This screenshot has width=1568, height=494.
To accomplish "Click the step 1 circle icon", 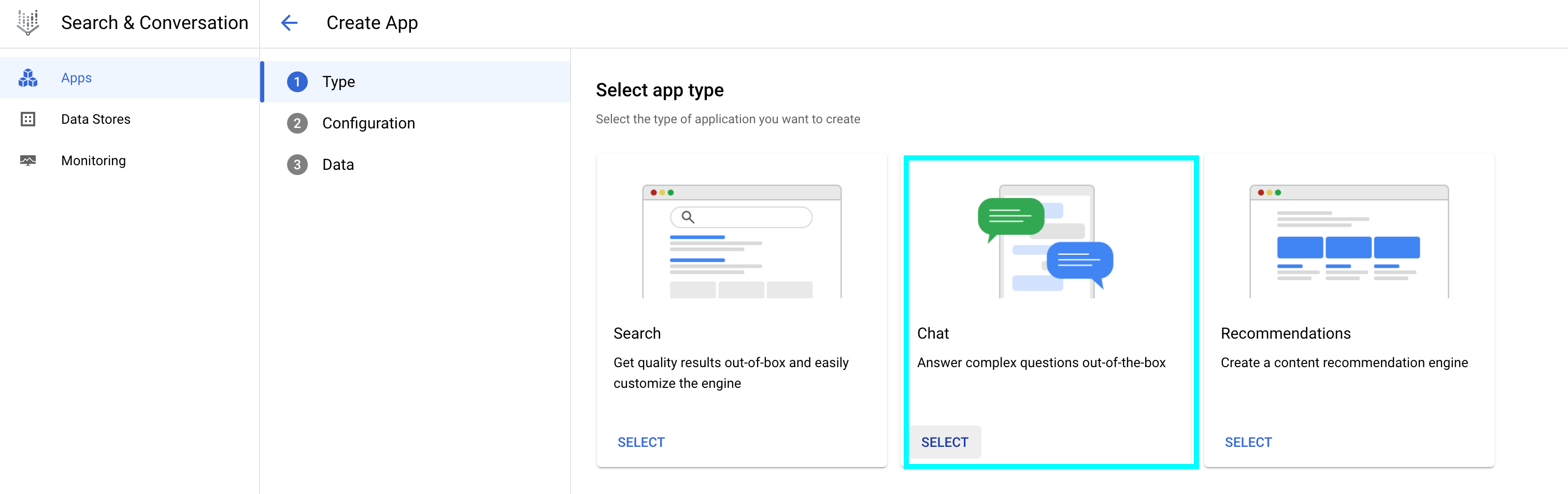I will [297, 81].
